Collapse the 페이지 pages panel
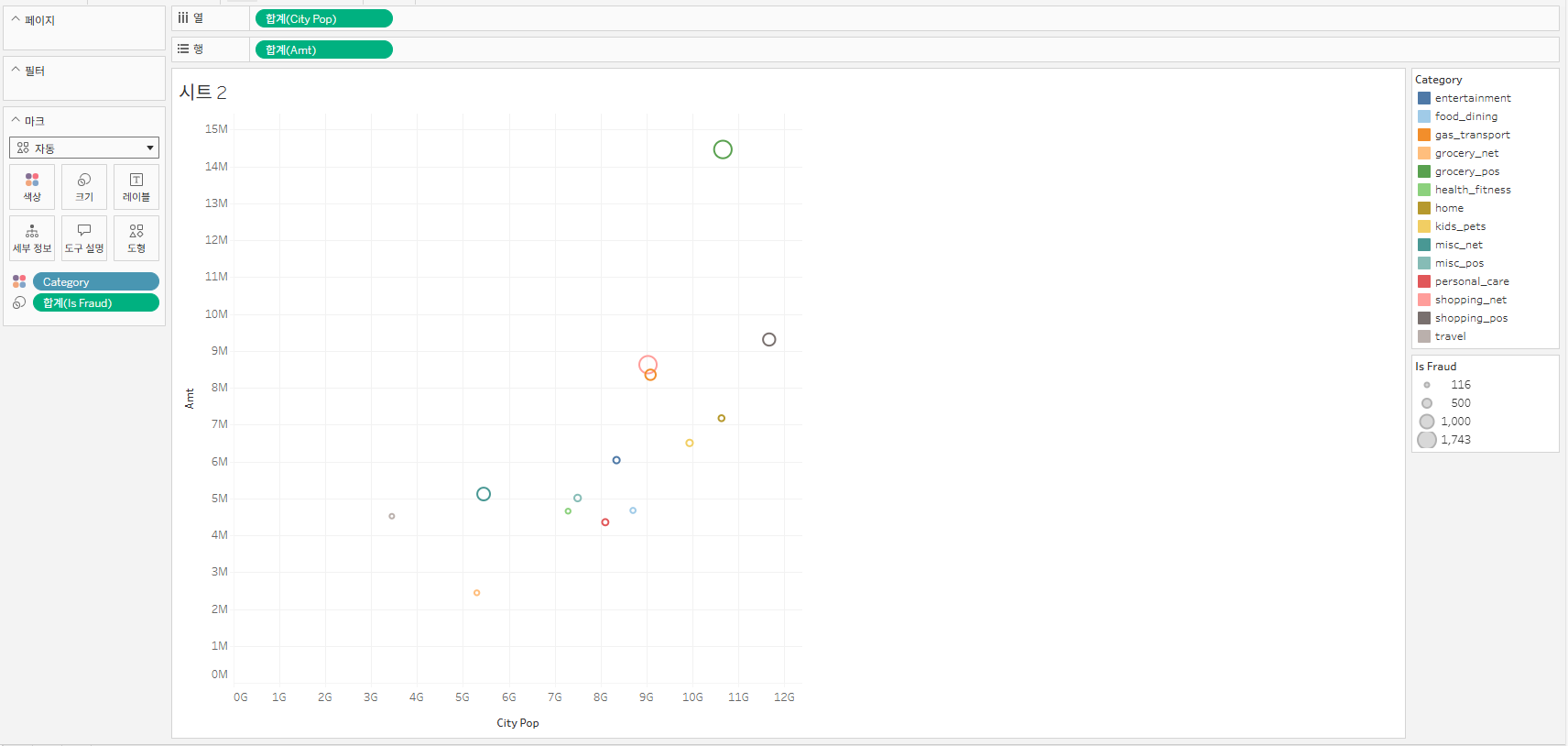The image size is (1568, 746). [x=16, y=19]
